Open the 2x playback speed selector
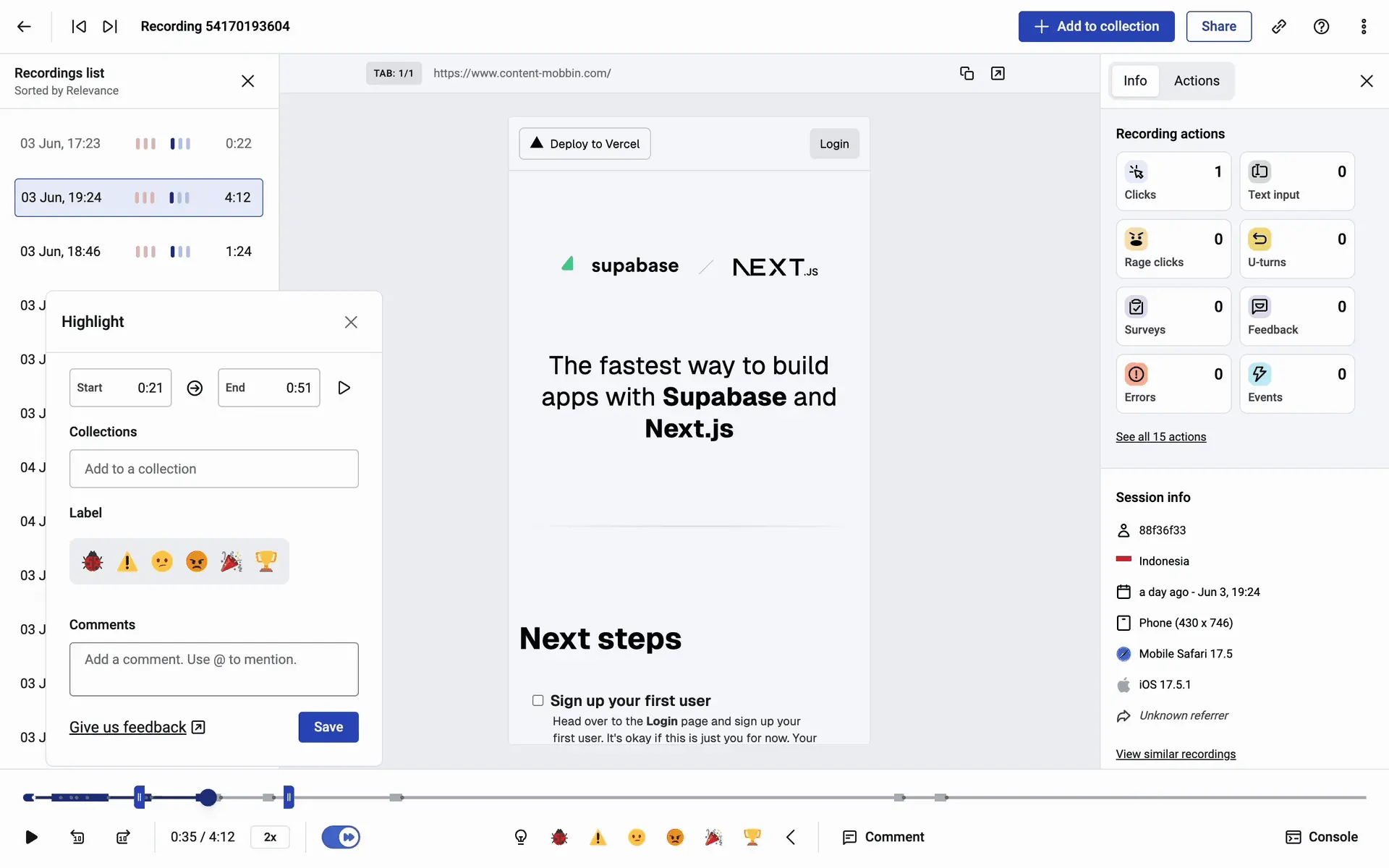1389x868 pixels. point(270,837)
